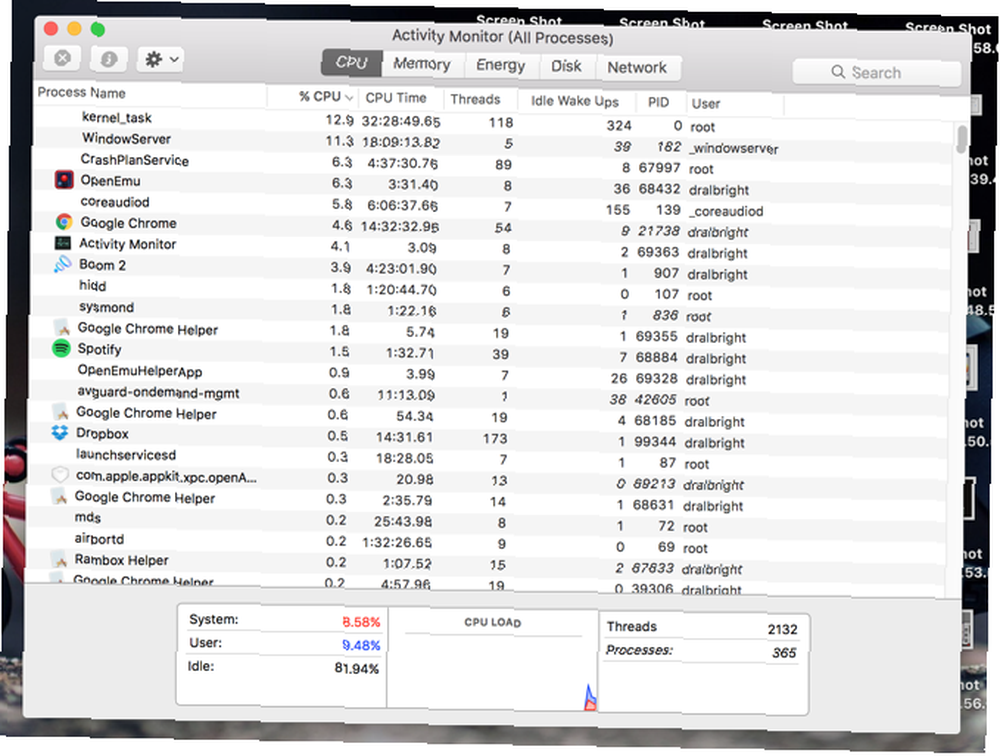Open the Inspect Process info button

[x=108, y=59]
